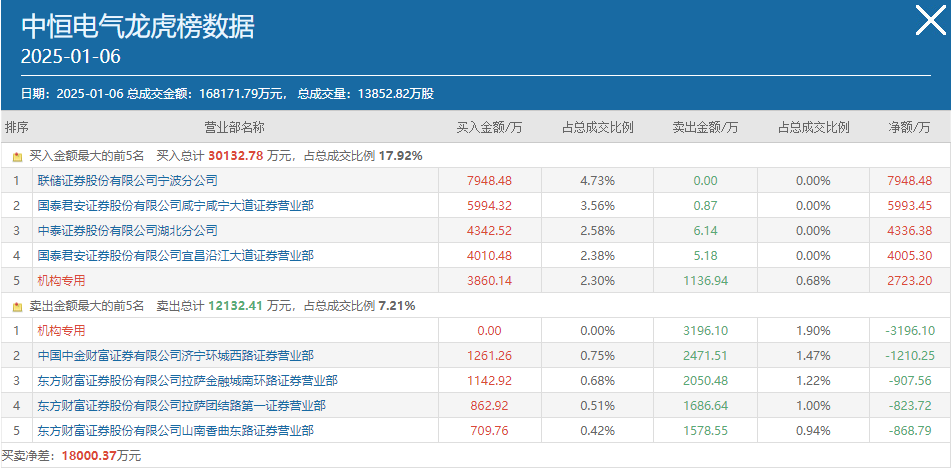This screenshot has height=471, width=951.
Task: Click the 0.94% sell ratio cell
Action: pos(813,431)
